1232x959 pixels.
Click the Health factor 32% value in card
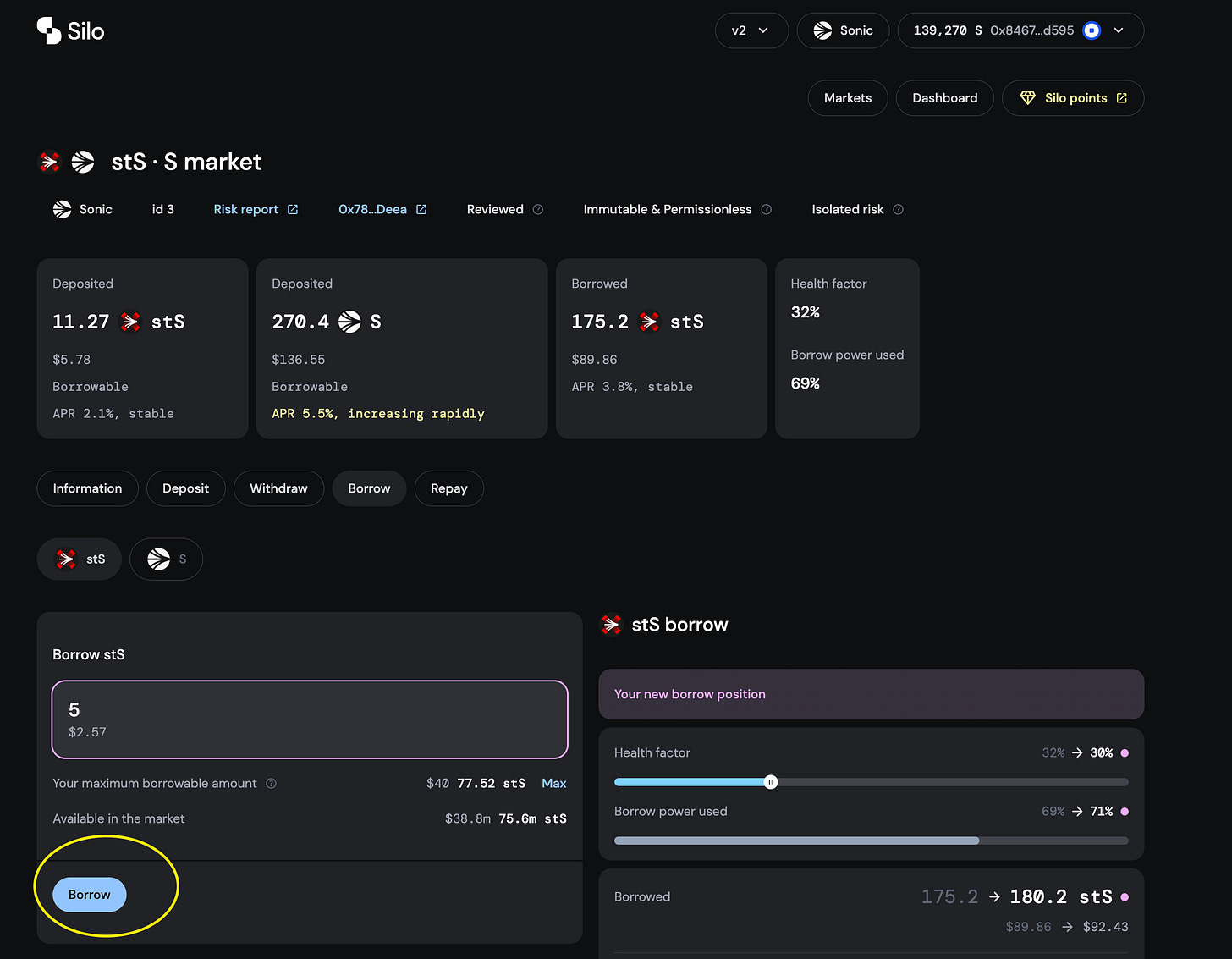[x=805, y=312]
